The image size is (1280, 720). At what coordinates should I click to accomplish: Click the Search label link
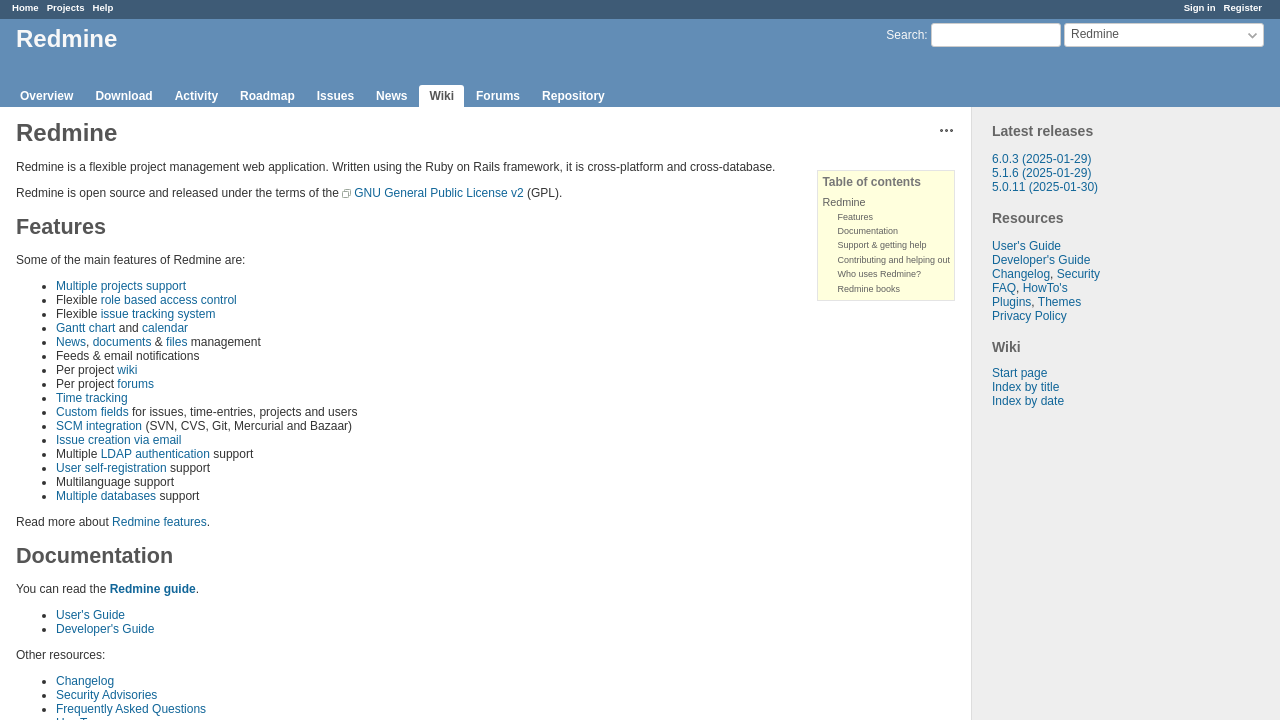[905, 35]
